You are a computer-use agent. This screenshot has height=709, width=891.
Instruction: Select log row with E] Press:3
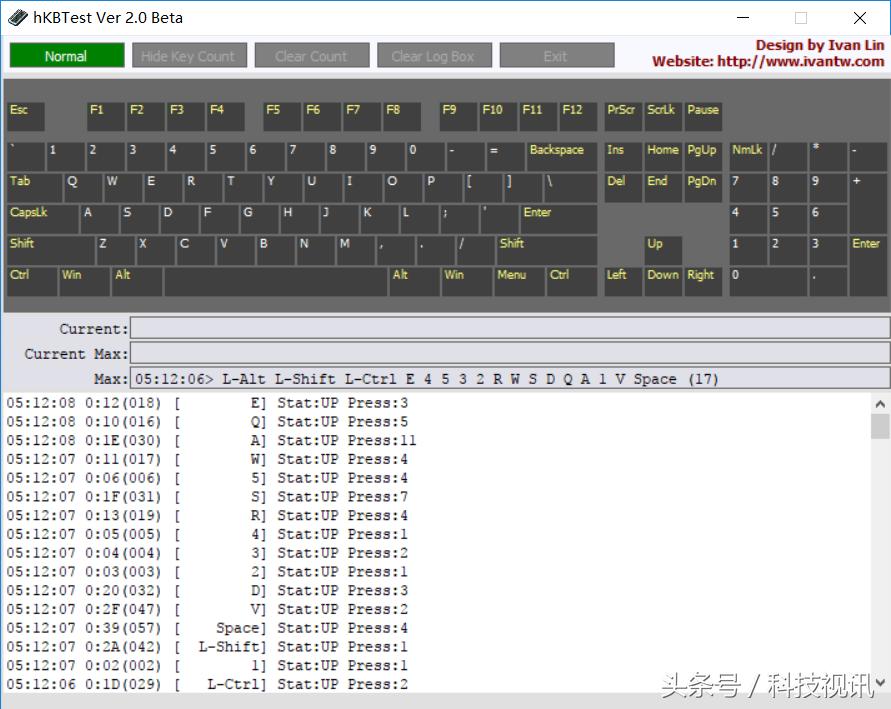(207, 403)
